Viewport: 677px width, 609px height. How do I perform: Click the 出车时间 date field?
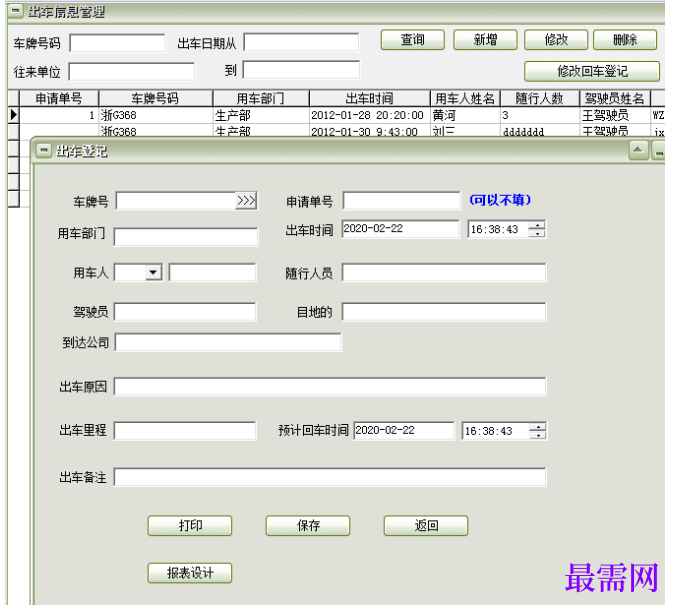tap(401, 229)
